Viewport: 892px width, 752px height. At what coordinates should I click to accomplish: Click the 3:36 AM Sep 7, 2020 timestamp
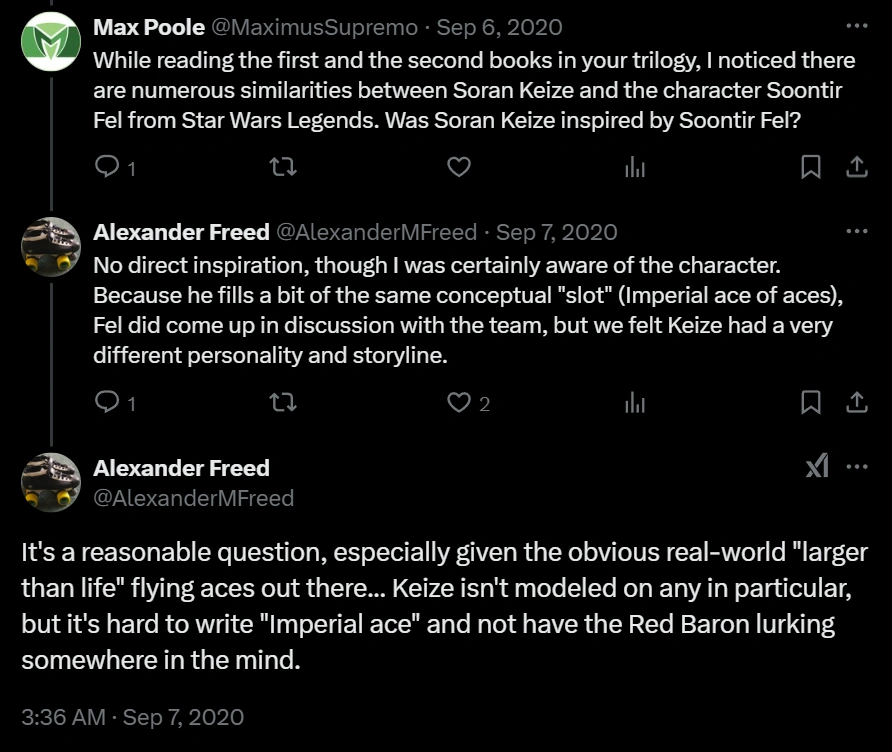pos(132,717)
